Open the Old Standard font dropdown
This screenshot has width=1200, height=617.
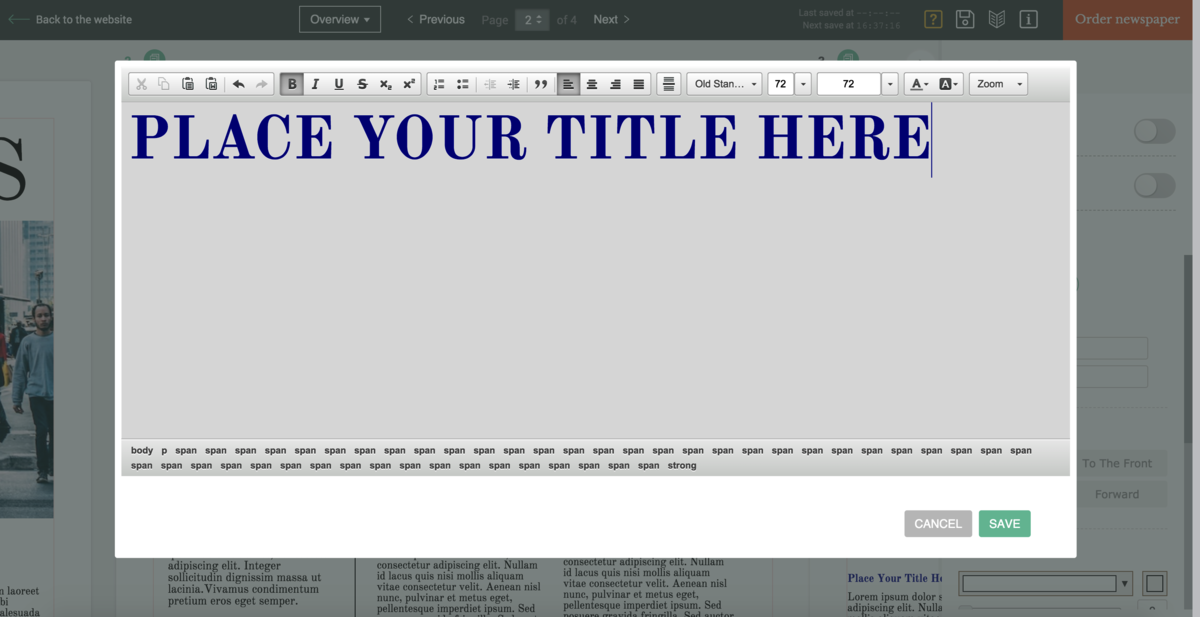(x=724, y=84)
